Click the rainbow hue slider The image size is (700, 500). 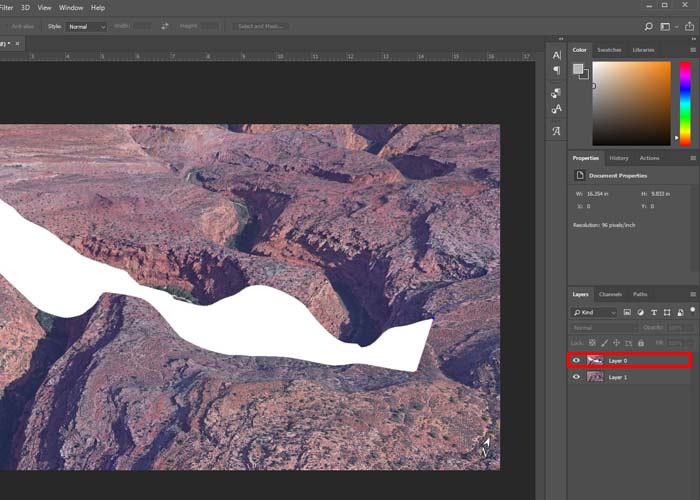click(x=685, y=102)
